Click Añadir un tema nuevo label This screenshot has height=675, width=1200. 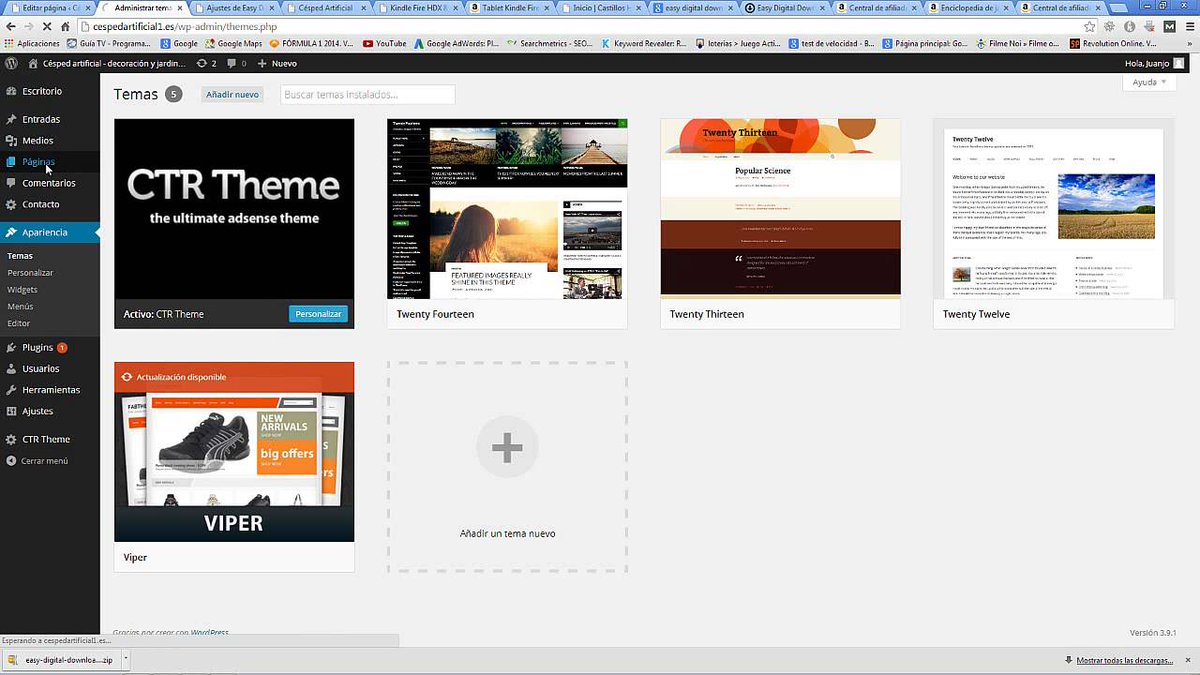507,534
